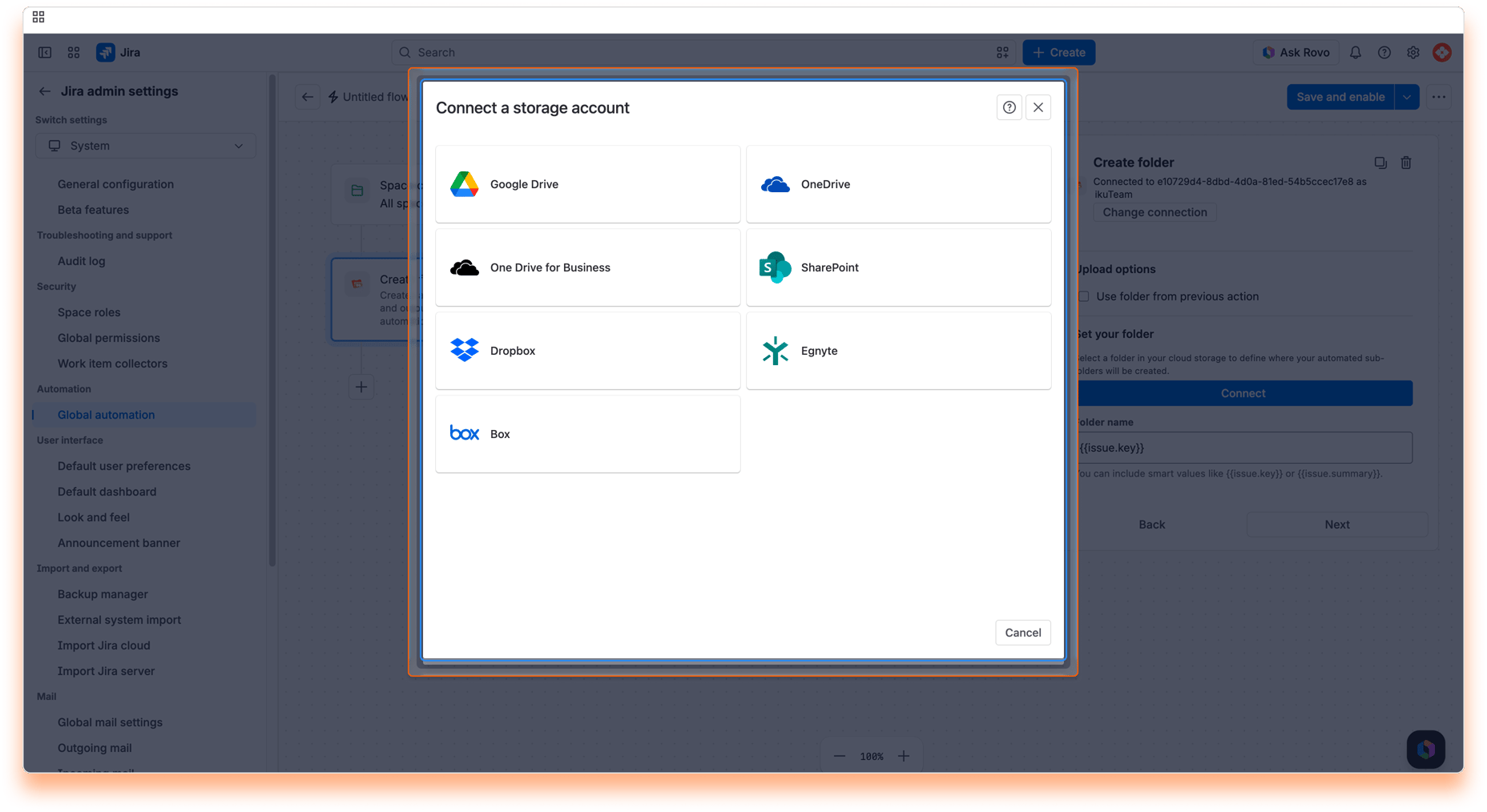Screen dimensions: 1487x812
Task: Click the Egnyte logo icon
Action: tap(775, 351)
